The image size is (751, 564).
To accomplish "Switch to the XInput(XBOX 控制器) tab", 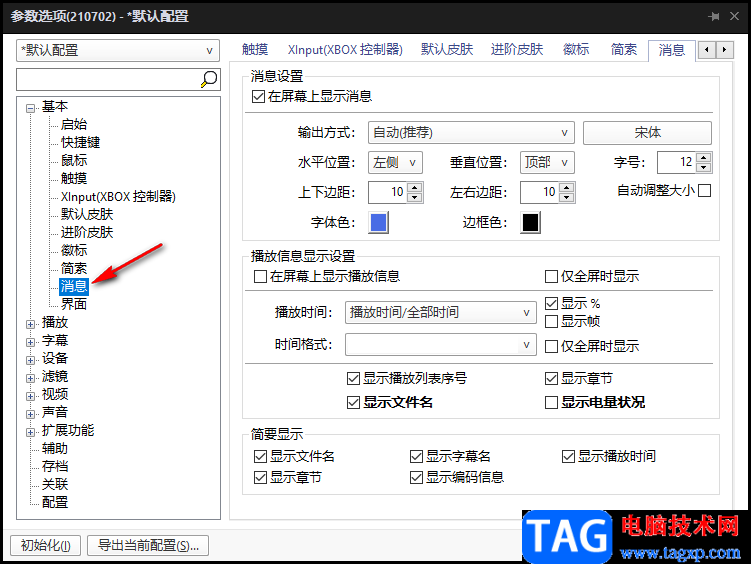I will (x=345, y=50).
